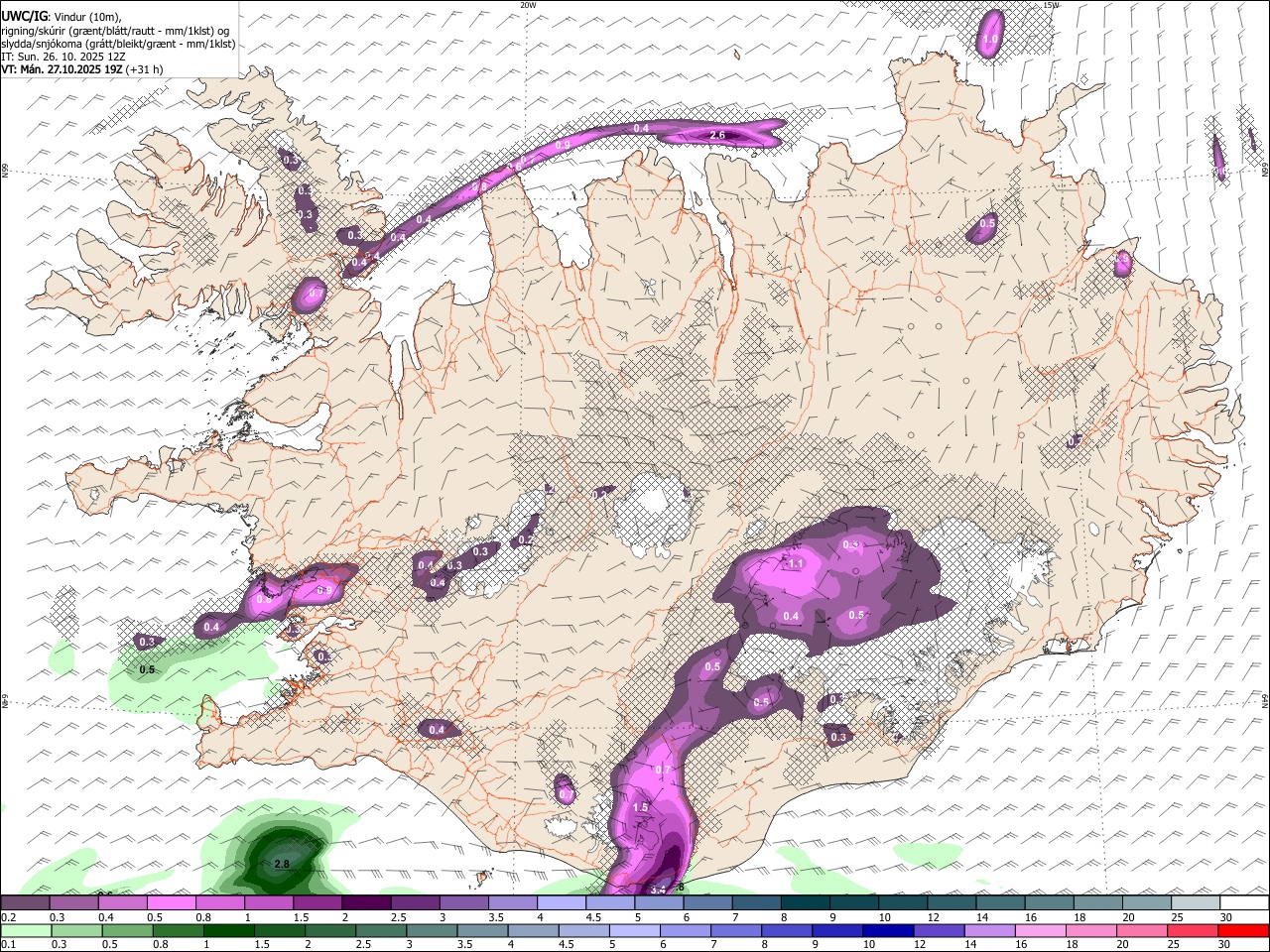The image size is (1270, 952).
Task: Click the white 30 mm snow-scale swatch
Action: [1245, 903]
